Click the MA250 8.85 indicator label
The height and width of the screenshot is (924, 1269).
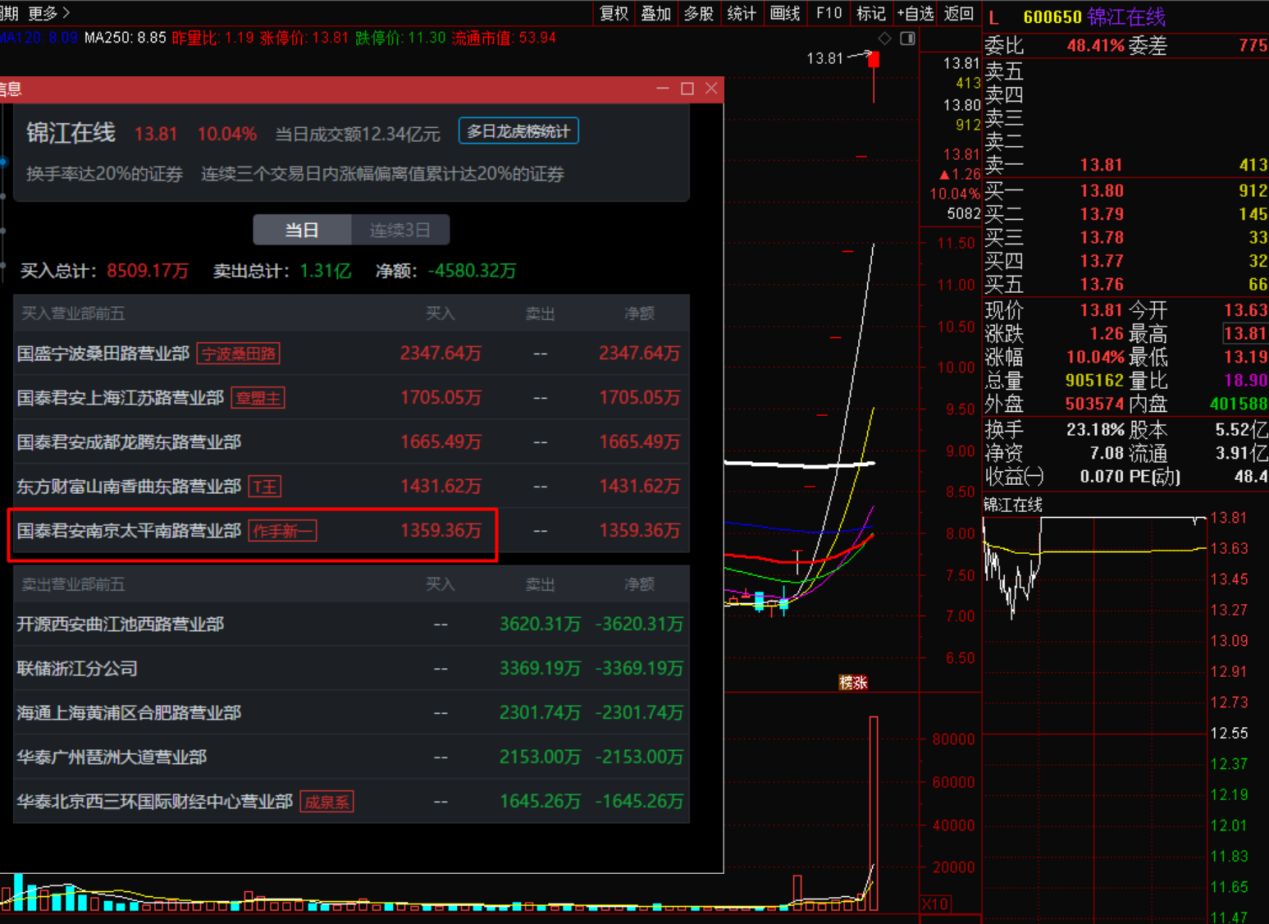pyautogui.click(x=125, y=38)
